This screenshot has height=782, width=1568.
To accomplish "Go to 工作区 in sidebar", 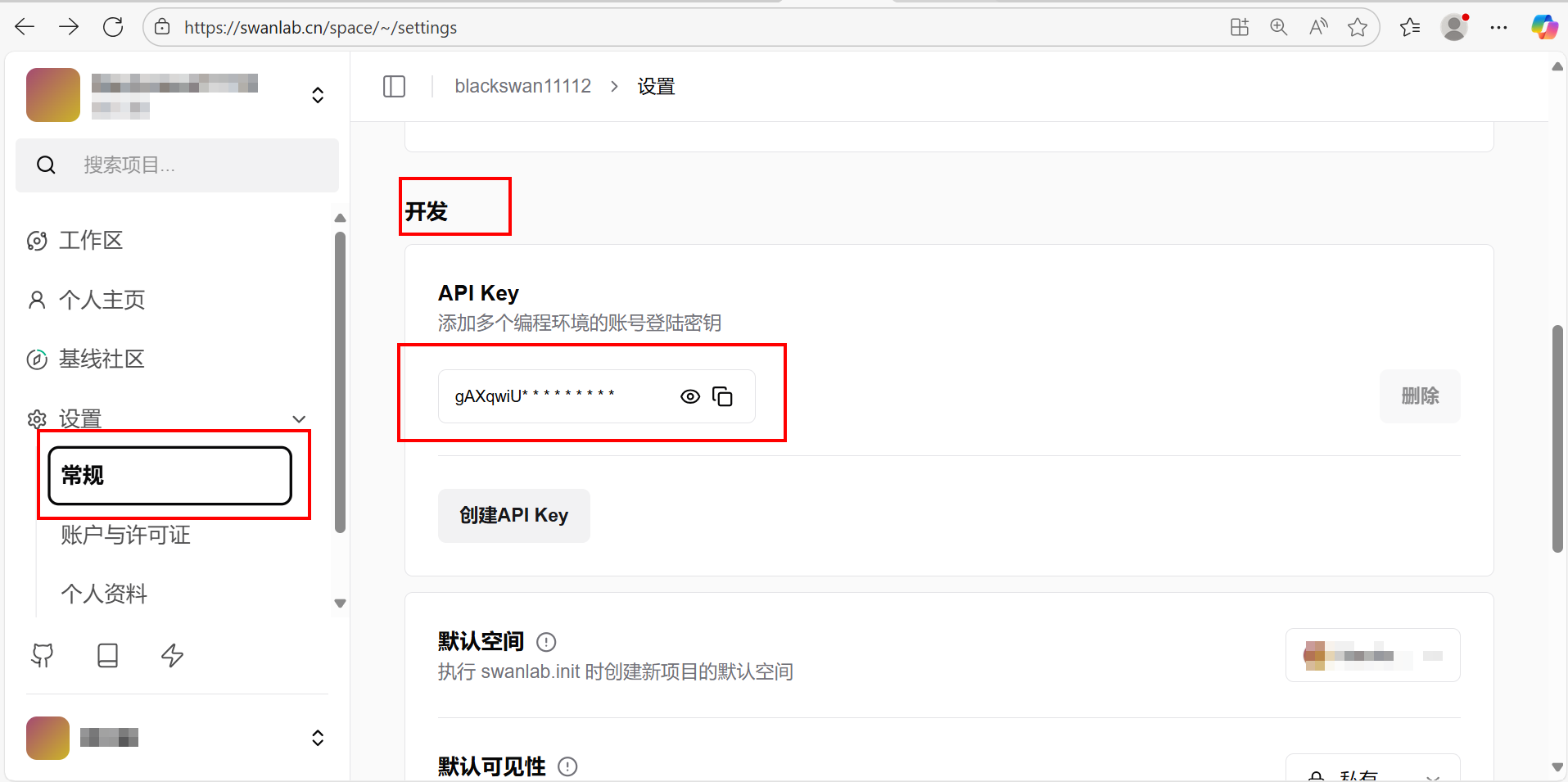I will pos(90,241).
